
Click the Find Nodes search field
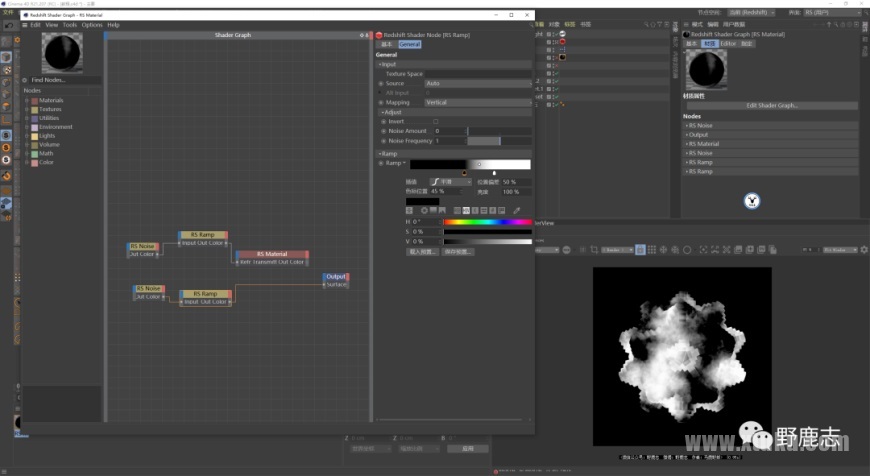65,80
